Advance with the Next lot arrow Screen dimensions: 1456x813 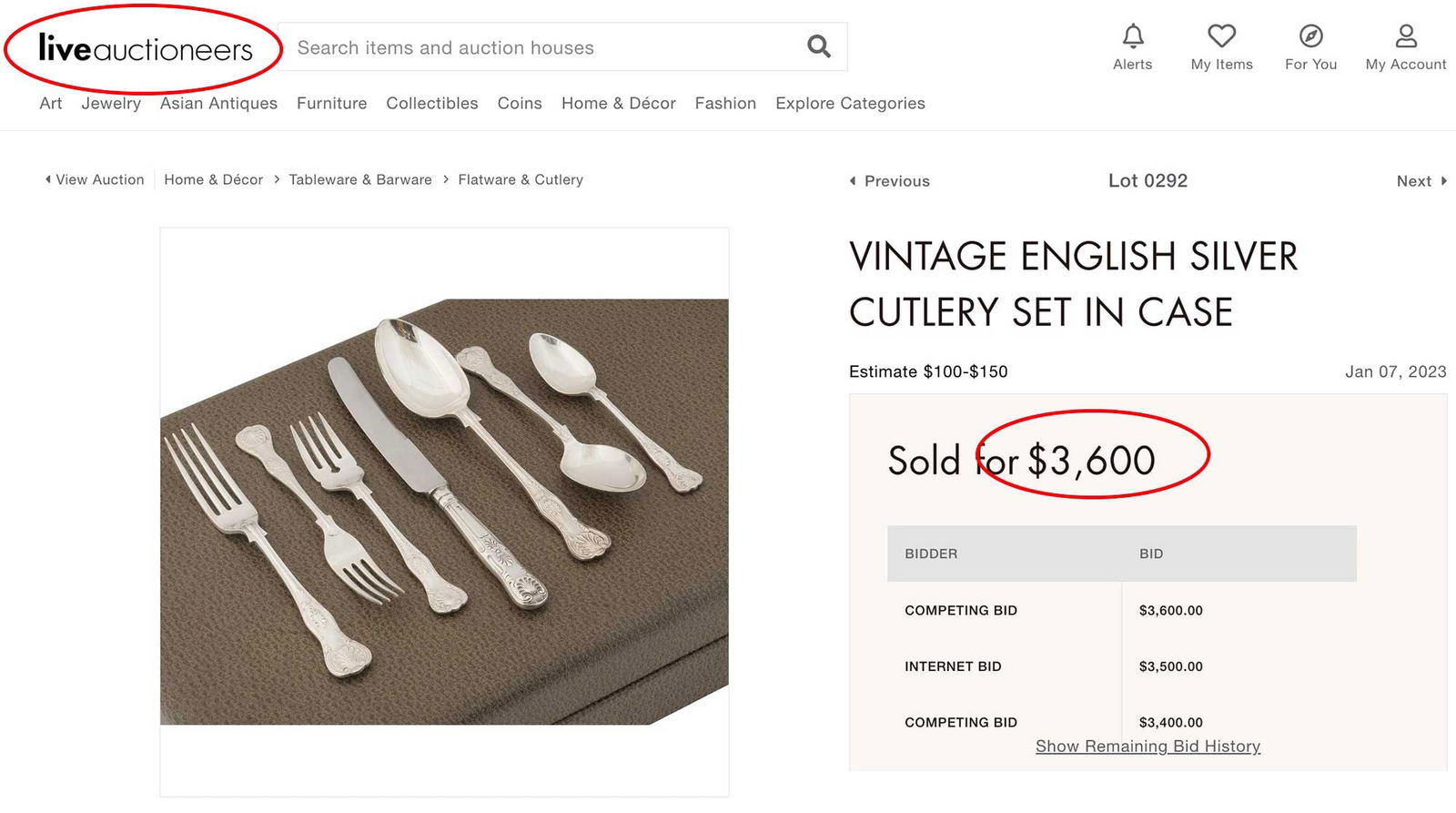point(1420,181)
